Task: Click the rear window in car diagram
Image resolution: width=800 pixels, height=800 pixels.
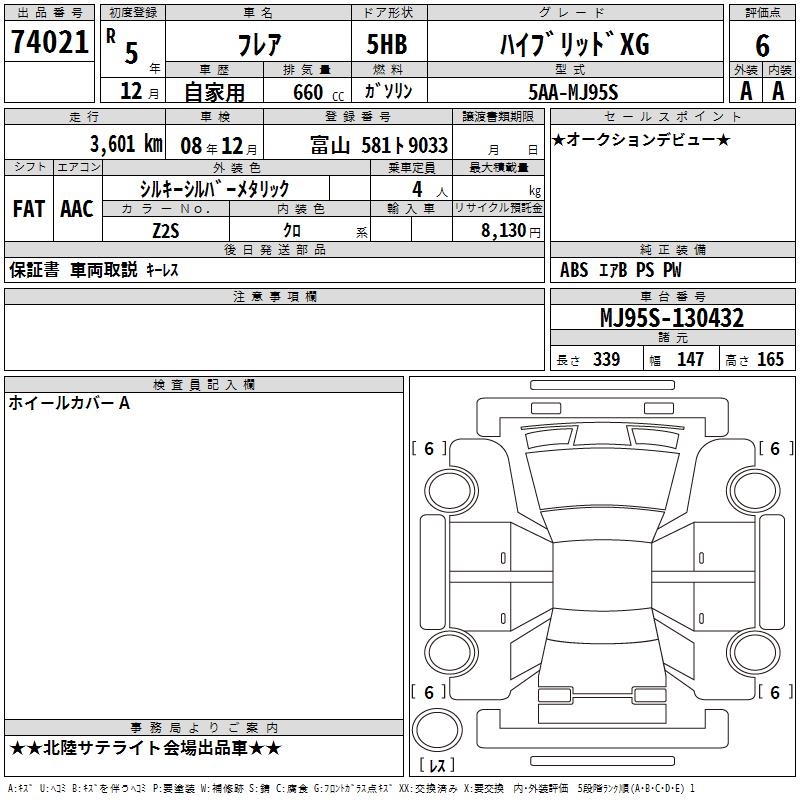Action: pyautogui.click(x=603, y=626)
